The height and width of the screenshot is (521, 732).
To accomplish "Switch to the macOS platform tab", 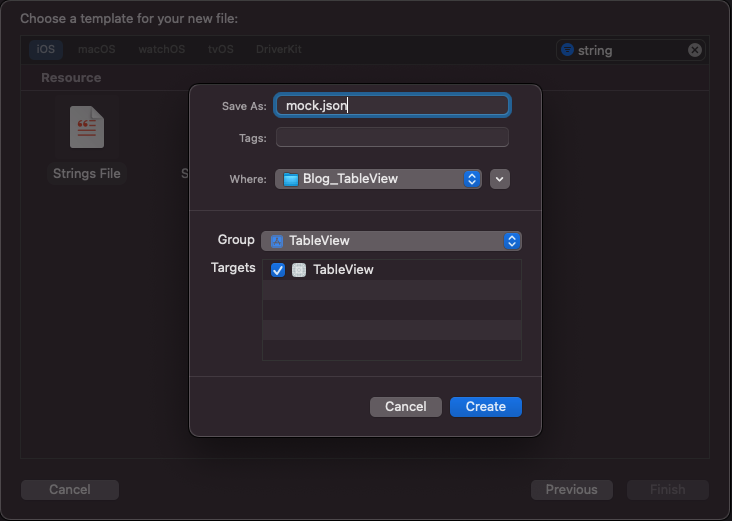I will coord(97,49).
